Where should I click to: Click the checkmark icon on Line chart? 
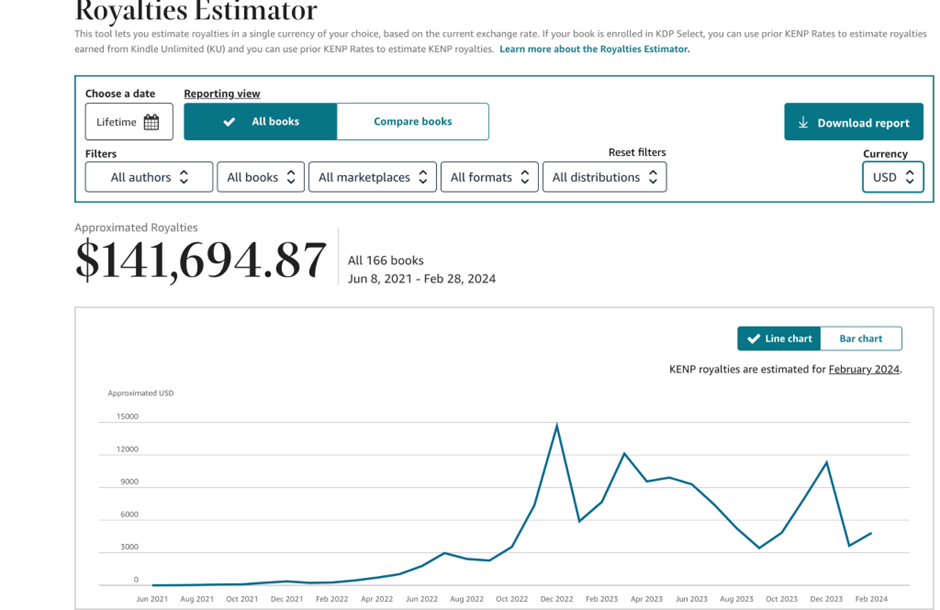[x=754, y=339]
